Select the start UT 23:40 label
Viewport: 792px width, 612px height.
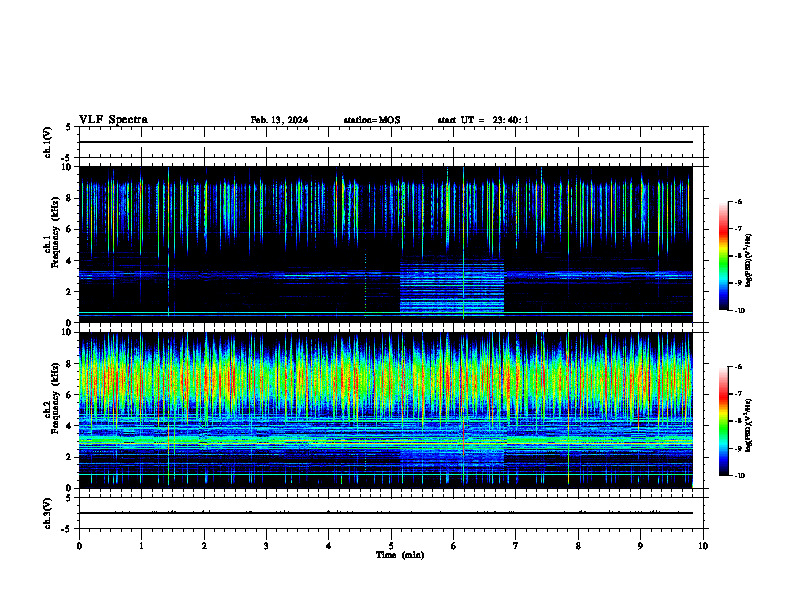click(x=483, y=120)
